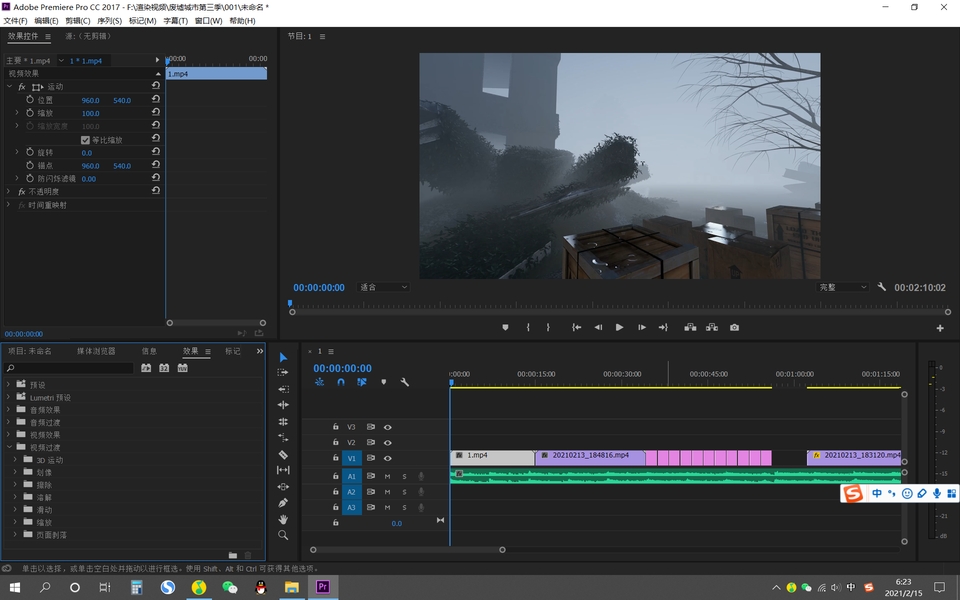Select the 1.mp4 clip in timeline
Screen dimensions: 960x600
tap(492, 458)
